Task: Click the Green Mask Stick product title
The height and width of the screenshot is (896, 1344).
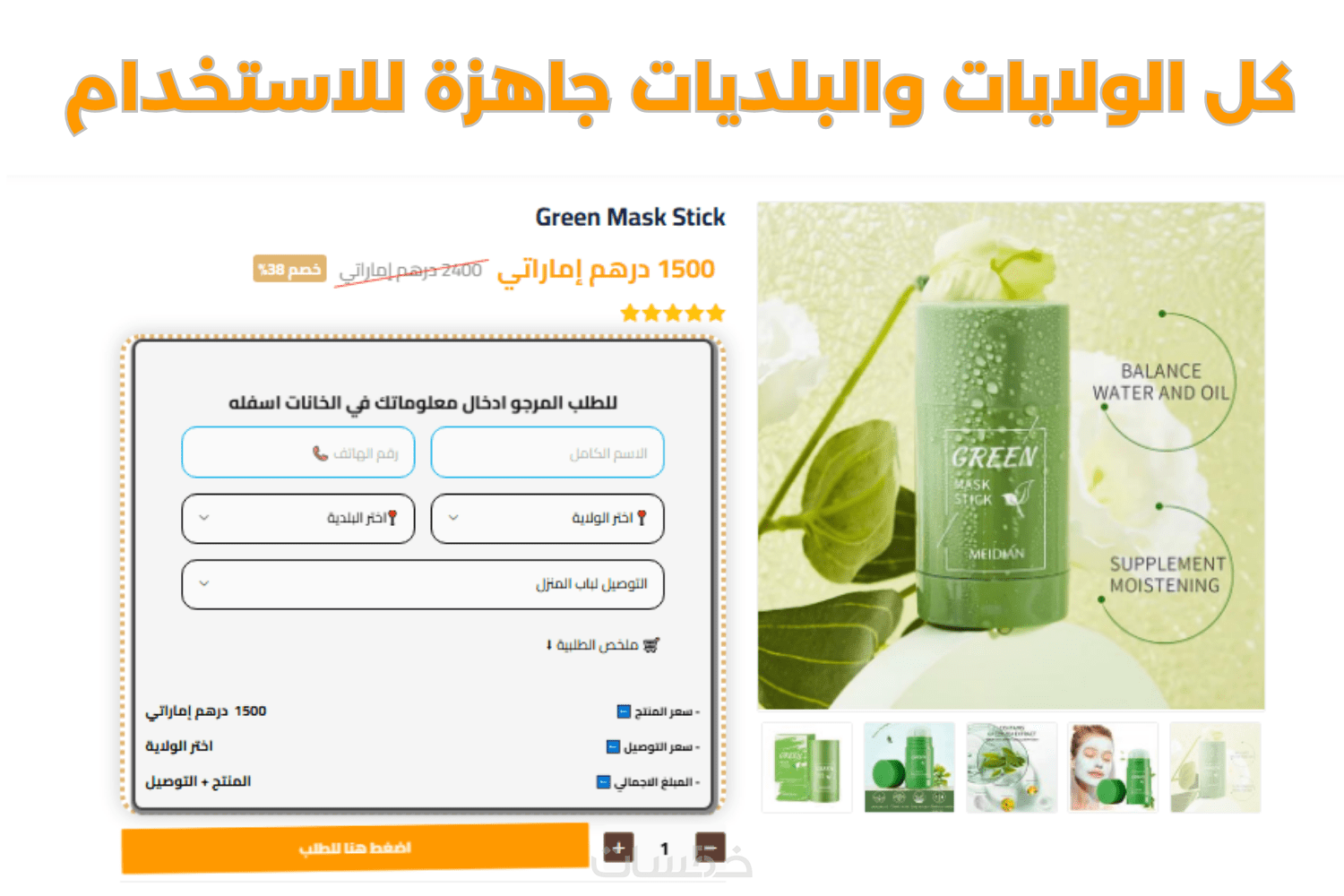Action: click(x=631, y=218)
